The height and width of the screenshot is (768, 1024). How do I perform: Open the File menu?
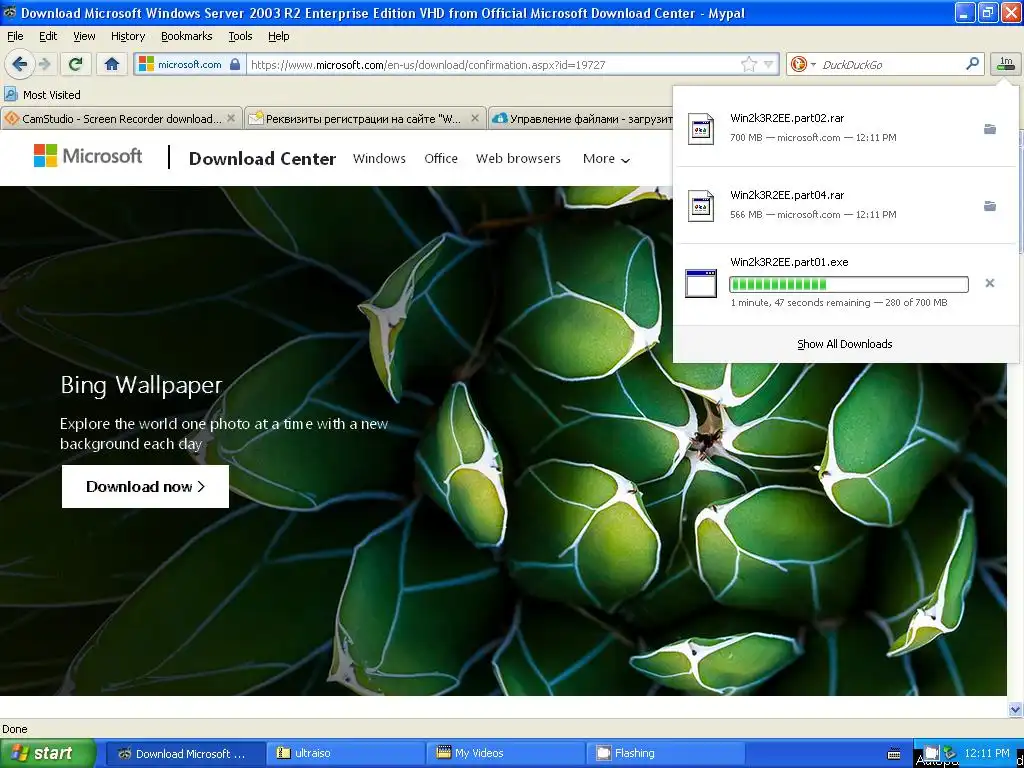coord(15,36)
